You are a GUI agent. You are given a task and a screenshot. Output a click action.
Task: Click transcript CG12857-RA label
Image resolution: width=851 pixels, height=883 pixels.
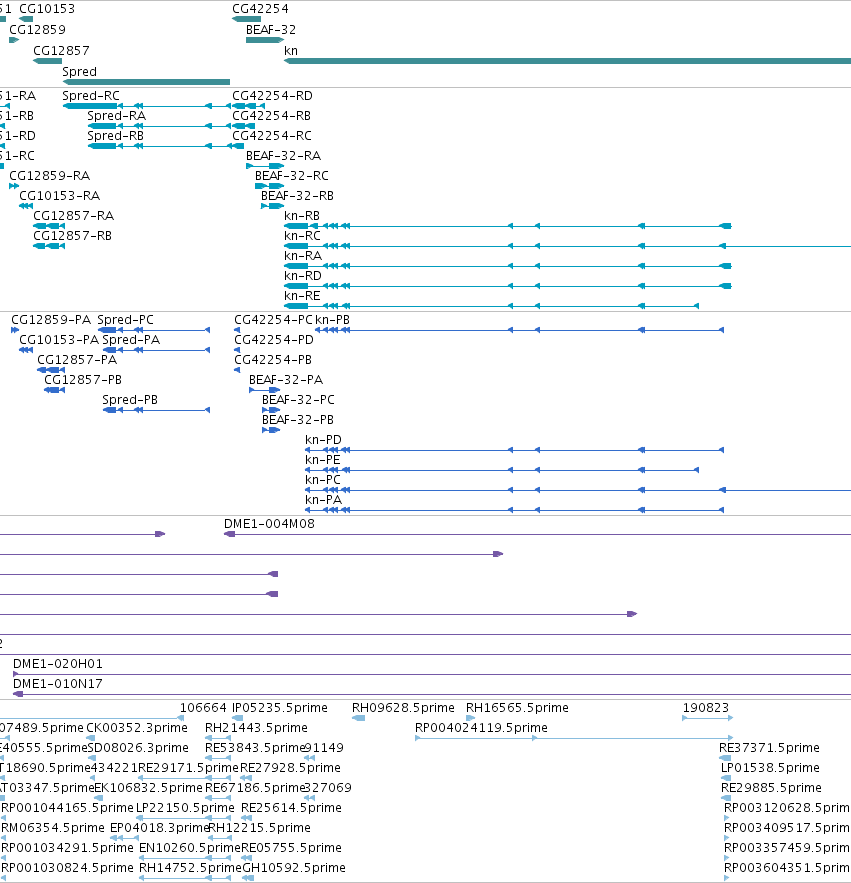74,215
